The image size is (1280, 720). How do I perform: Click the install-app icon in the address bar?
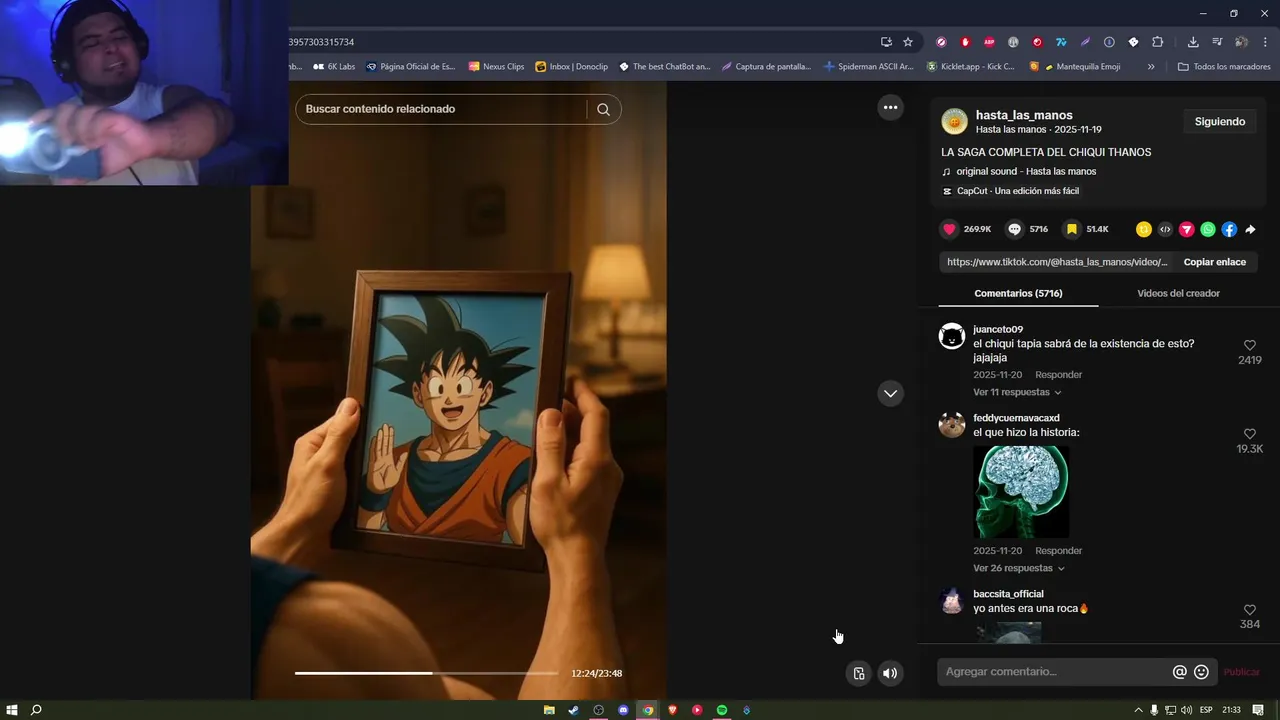tap(886, 42)
